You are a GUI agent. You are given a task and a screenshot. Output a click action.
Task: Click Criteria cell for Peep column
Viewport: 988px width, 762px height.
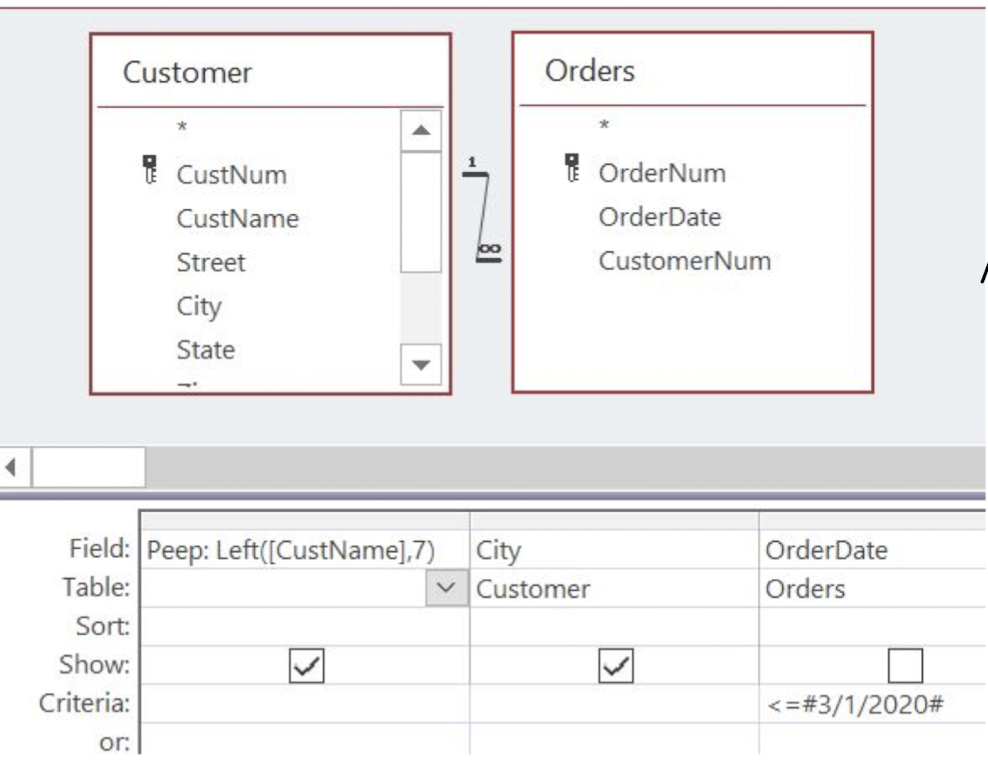pyautogui.click(x=305, y=704)
